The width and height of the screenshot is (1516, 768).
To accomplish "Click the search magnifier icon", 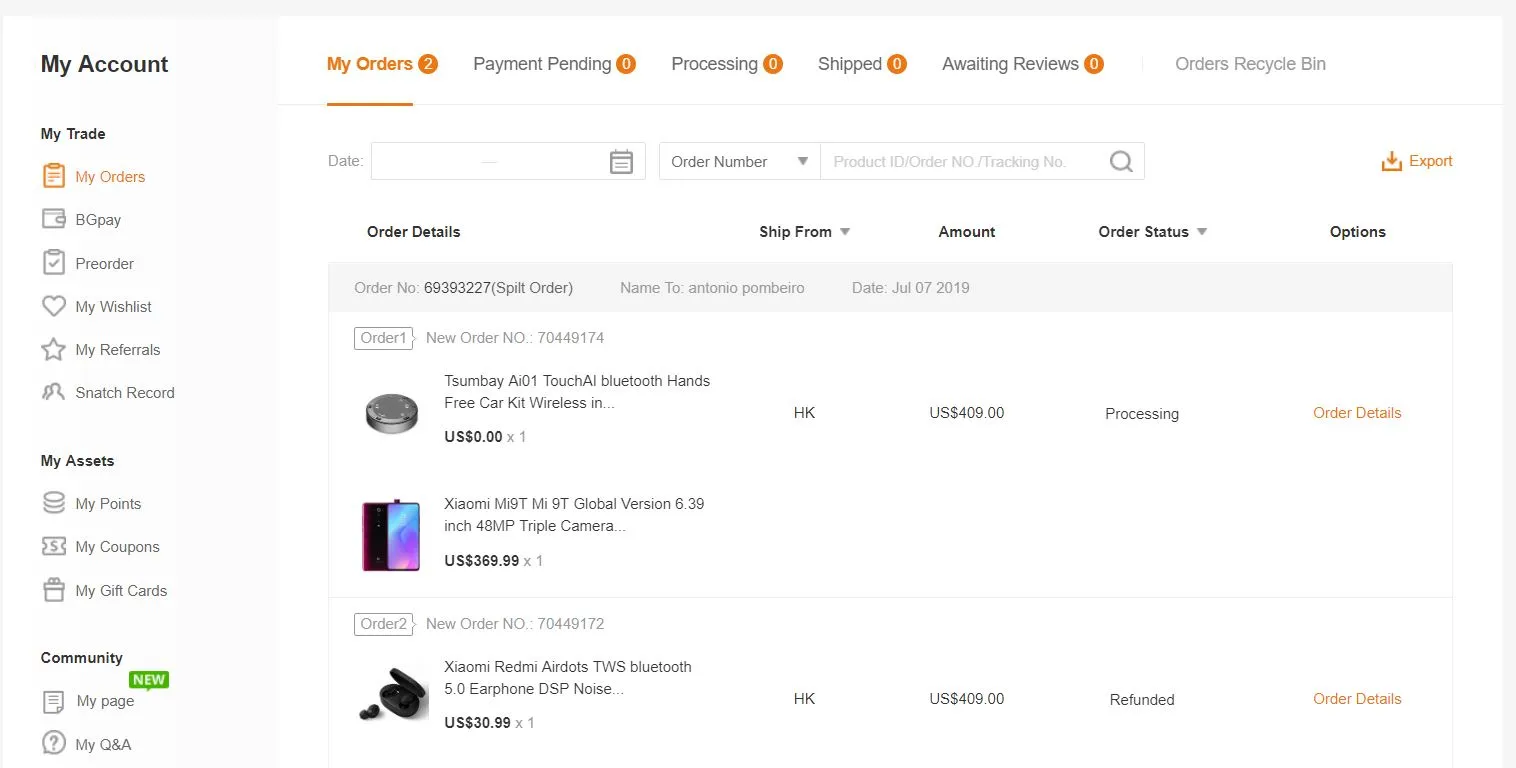I will [x=1121, y=162].
